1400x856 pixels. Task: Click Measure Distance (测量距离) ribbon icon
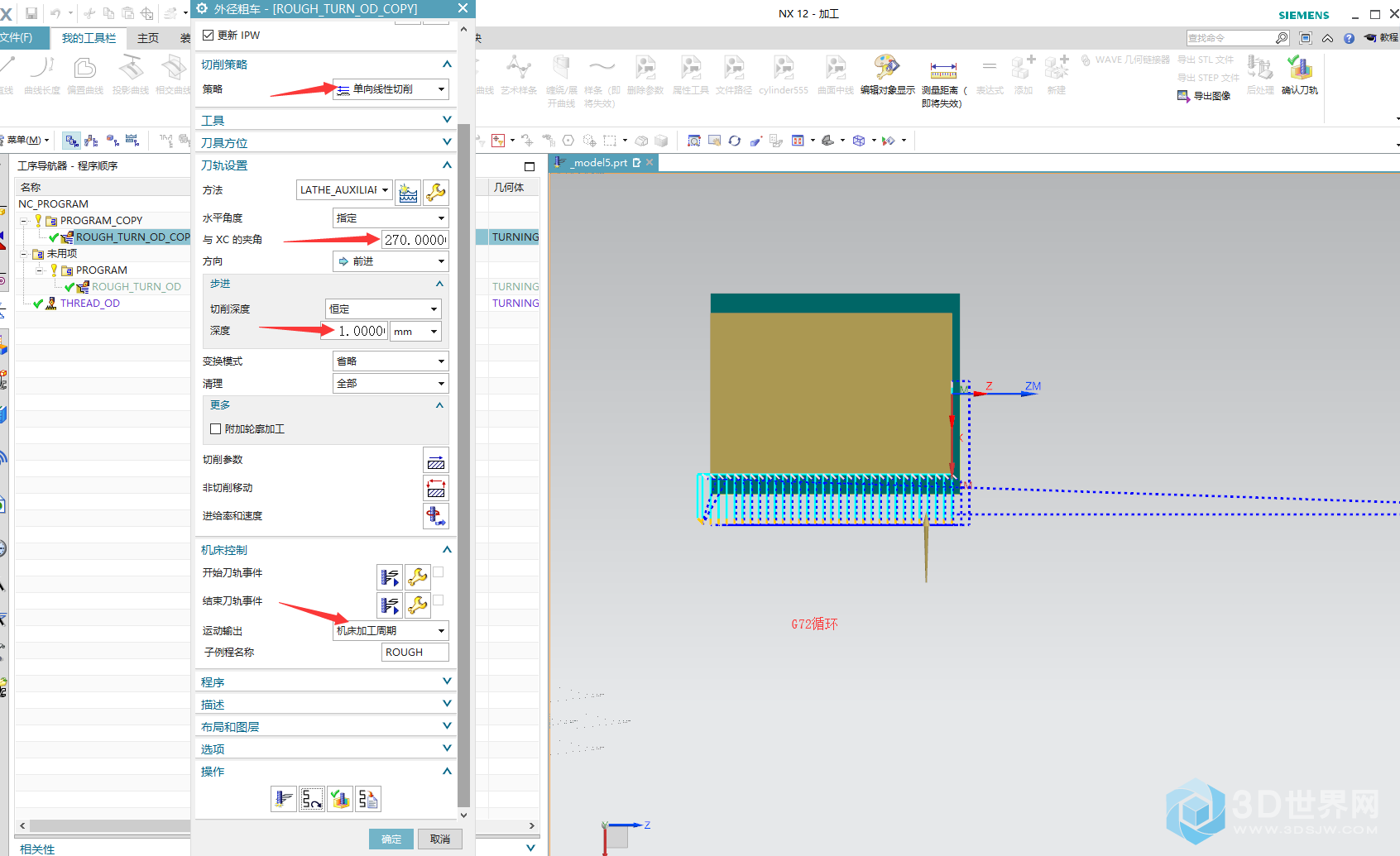point(943,80)
